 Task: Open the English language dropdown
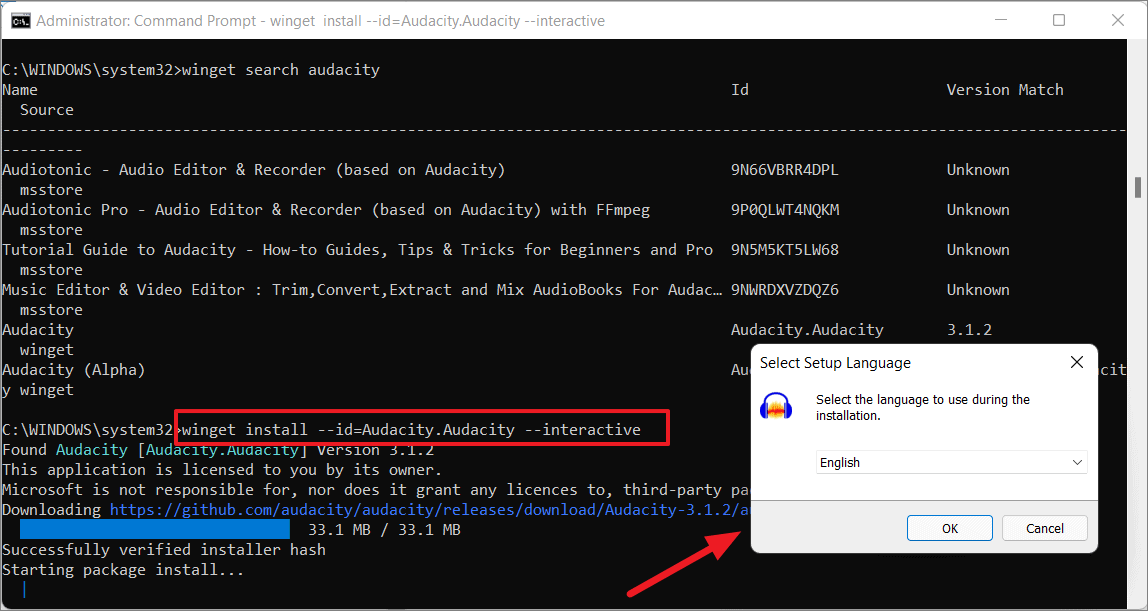point(951,462)
